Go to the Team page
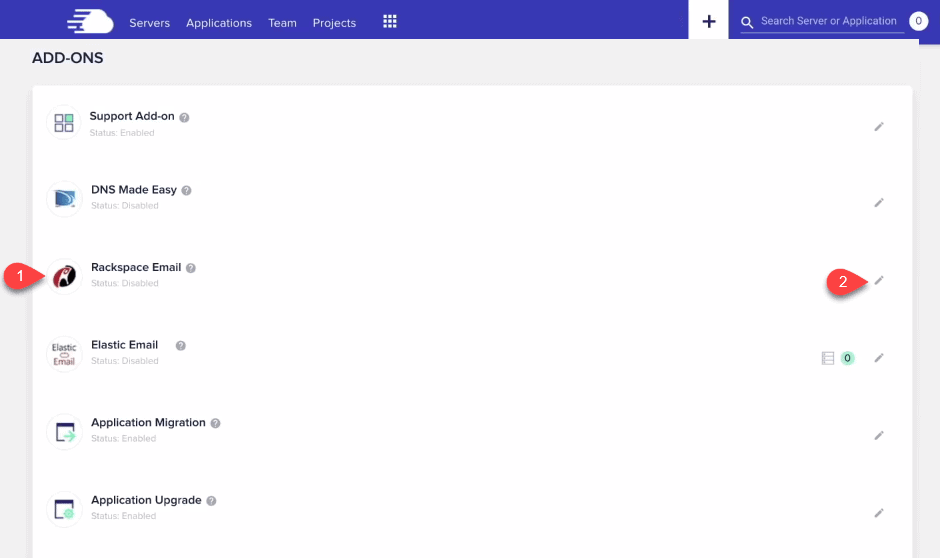Screen dimensions: 940x558 (x=282, y=23)
